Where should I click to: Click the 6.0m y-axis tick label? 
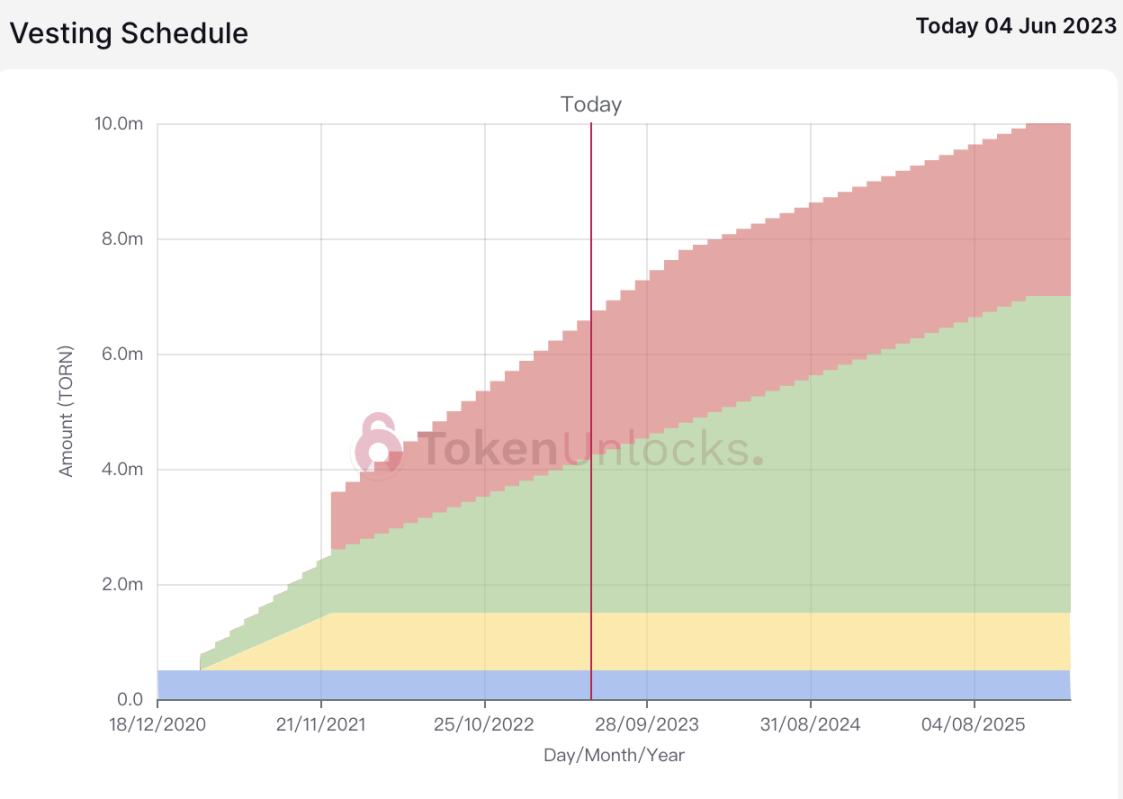[122, 354]
